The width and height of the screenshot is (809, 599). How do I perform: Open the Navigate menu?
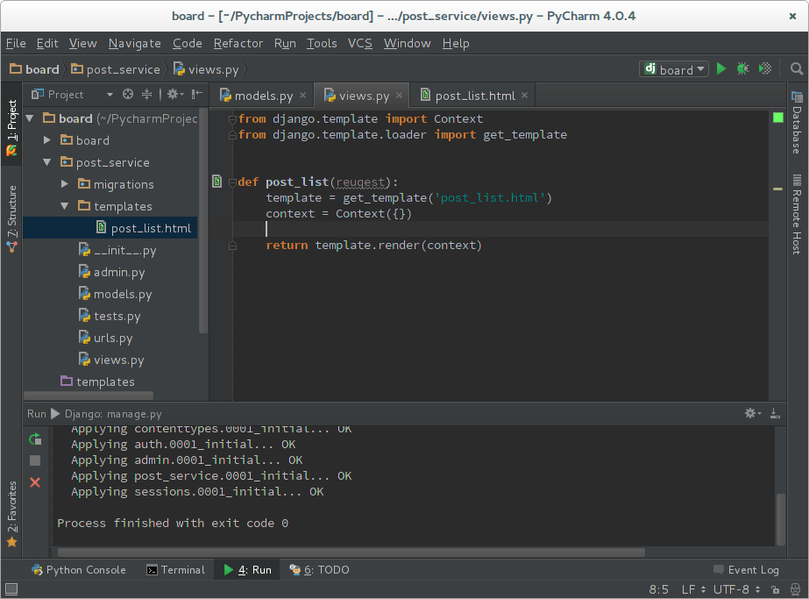click(x=135, y=43)
